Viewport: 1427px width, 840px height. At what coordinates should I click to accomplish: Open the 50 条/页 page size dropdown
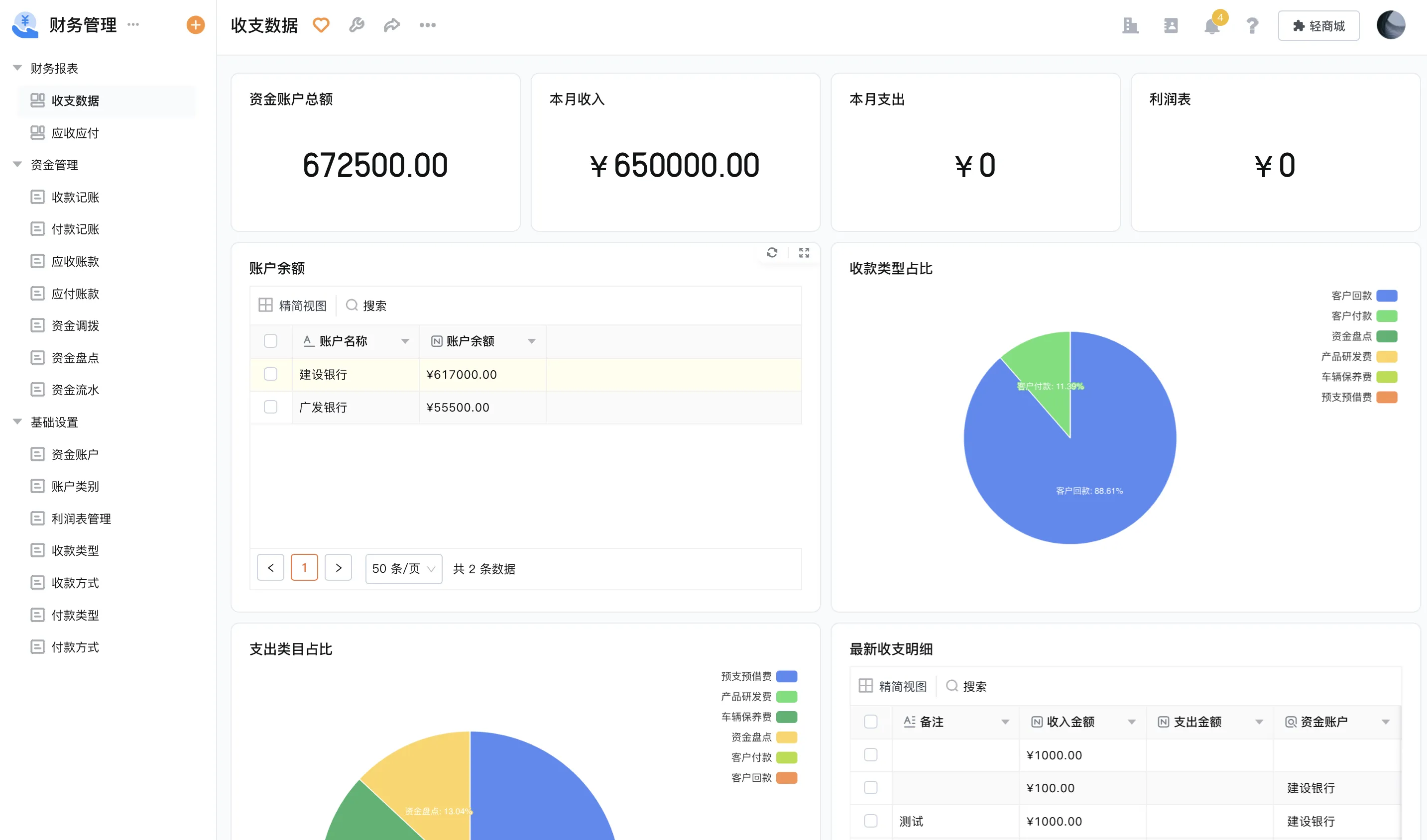coord(403,568)
